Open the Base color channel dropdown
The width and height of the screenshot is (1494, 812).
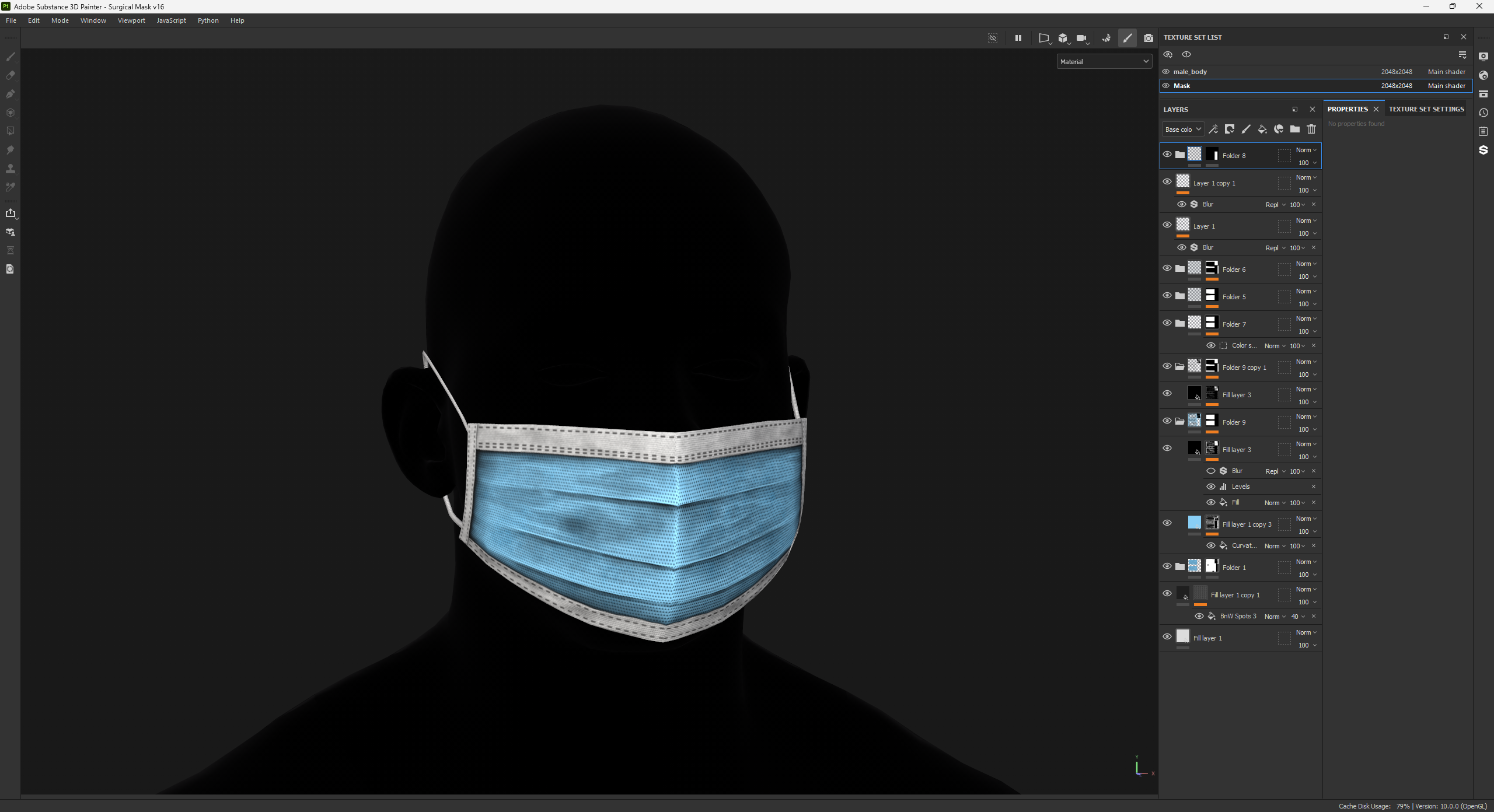coord(1182,129)
